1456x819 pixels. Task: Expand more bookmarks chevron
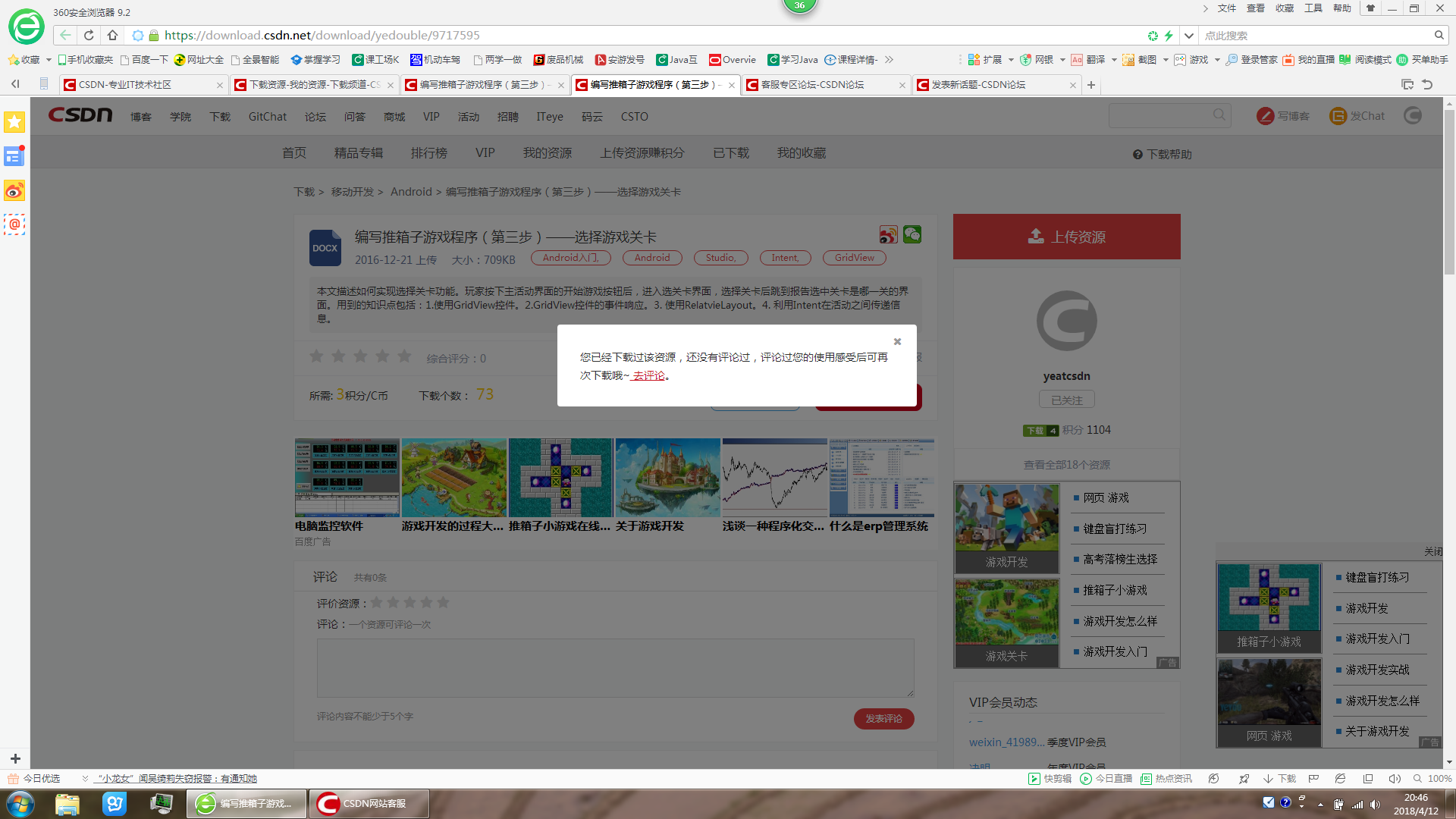click(x=889, y=59)
